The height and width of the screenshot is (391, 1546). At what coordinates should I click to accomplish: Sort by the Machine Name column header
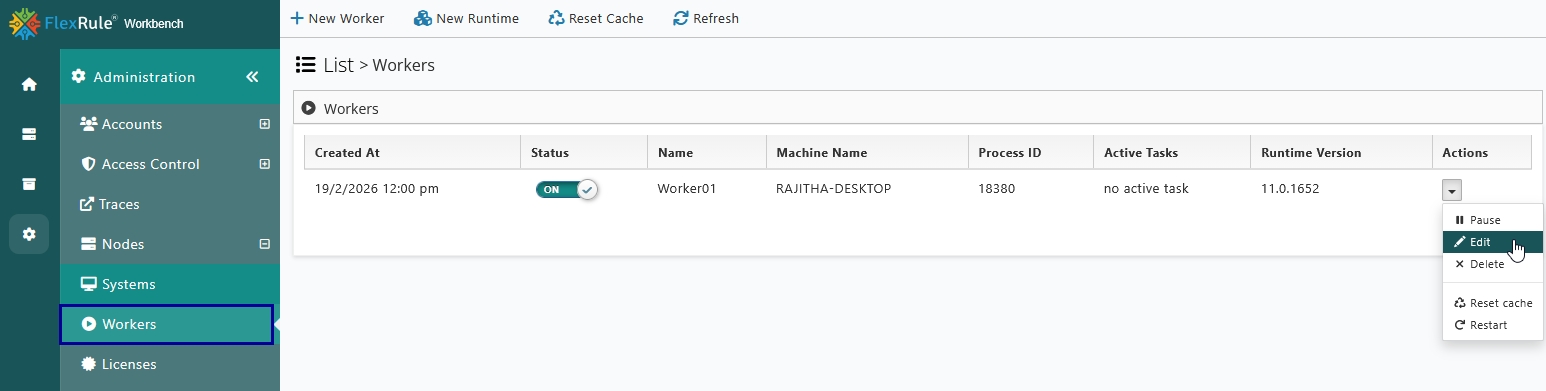pos(867,153)
